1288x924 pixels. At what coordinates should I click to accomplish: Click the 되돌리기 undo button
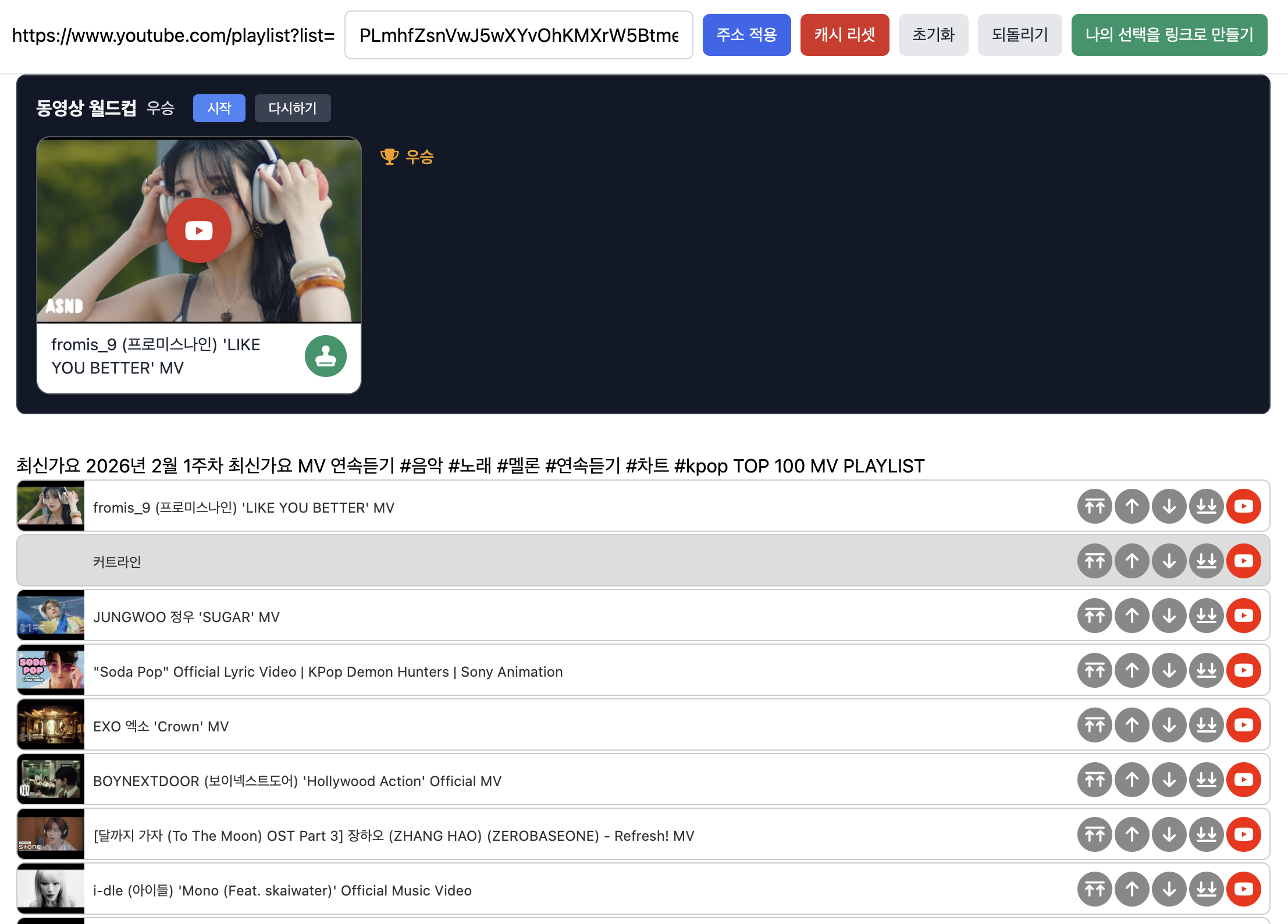pyautogui.click(x=1019, y=35)
